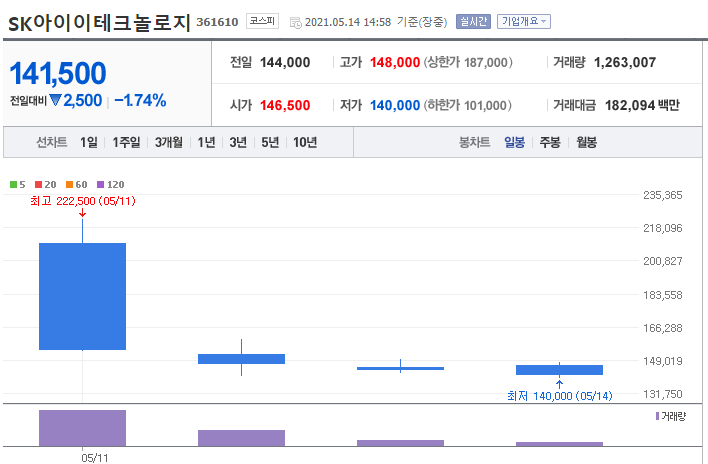Click the 최저 140,000 (05/14) annotation
The height and width of the screenshot is (464, 708).
(x=560, y=396)
